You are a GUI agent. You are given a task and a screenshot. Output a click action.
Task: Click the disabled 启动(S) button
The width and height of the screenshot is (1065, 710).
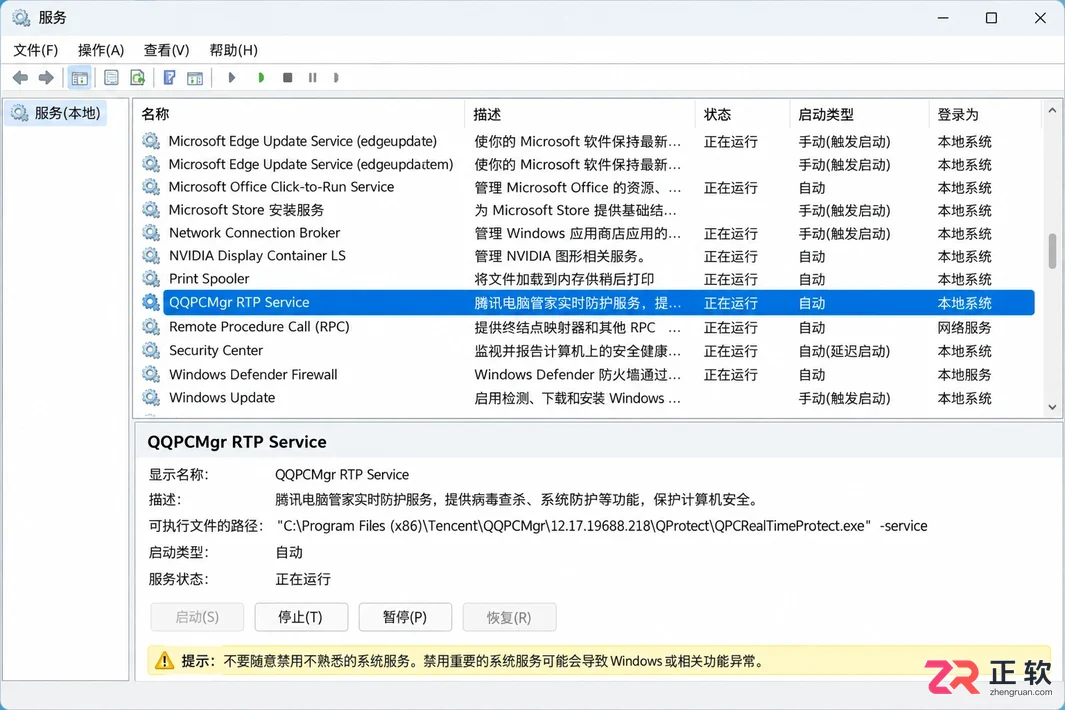pos(197,617)
